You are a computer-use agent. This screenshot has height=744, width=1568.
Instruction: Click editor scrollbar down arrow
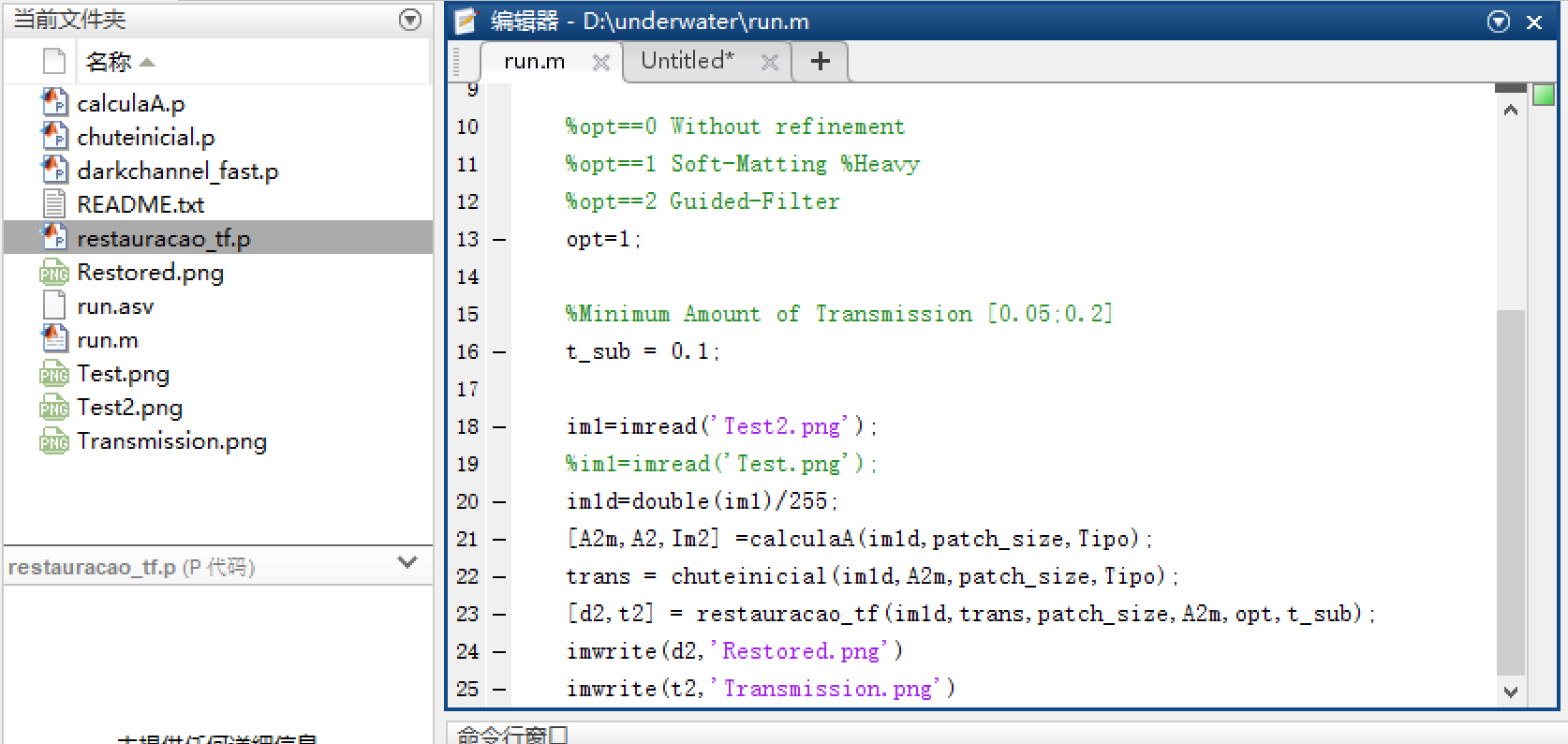[x=1510, y=692]
